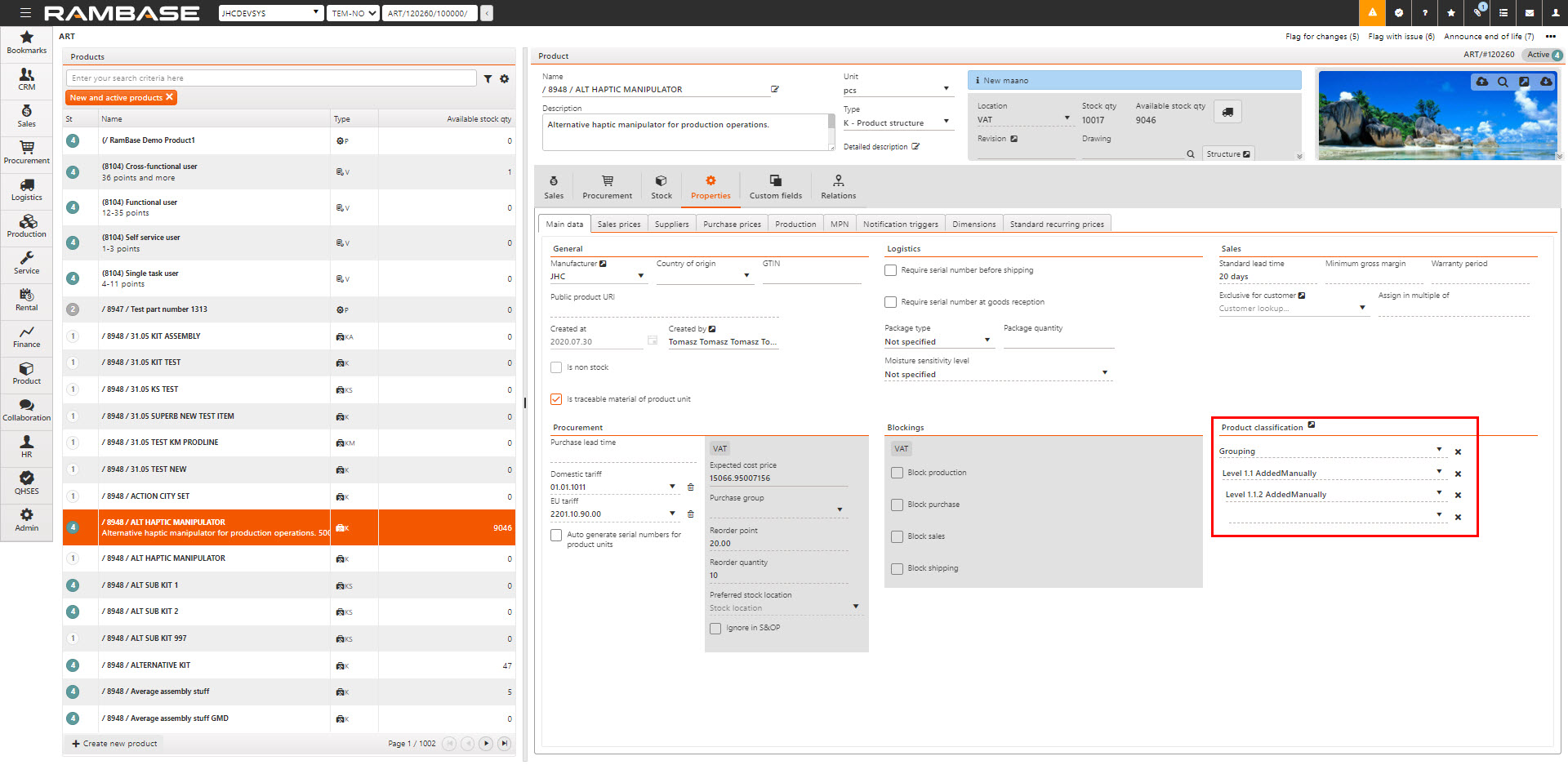Viewport: 1568px width, 765px height.
Task: Open the Relations icon tab
Action: click(x=838, y=186)
